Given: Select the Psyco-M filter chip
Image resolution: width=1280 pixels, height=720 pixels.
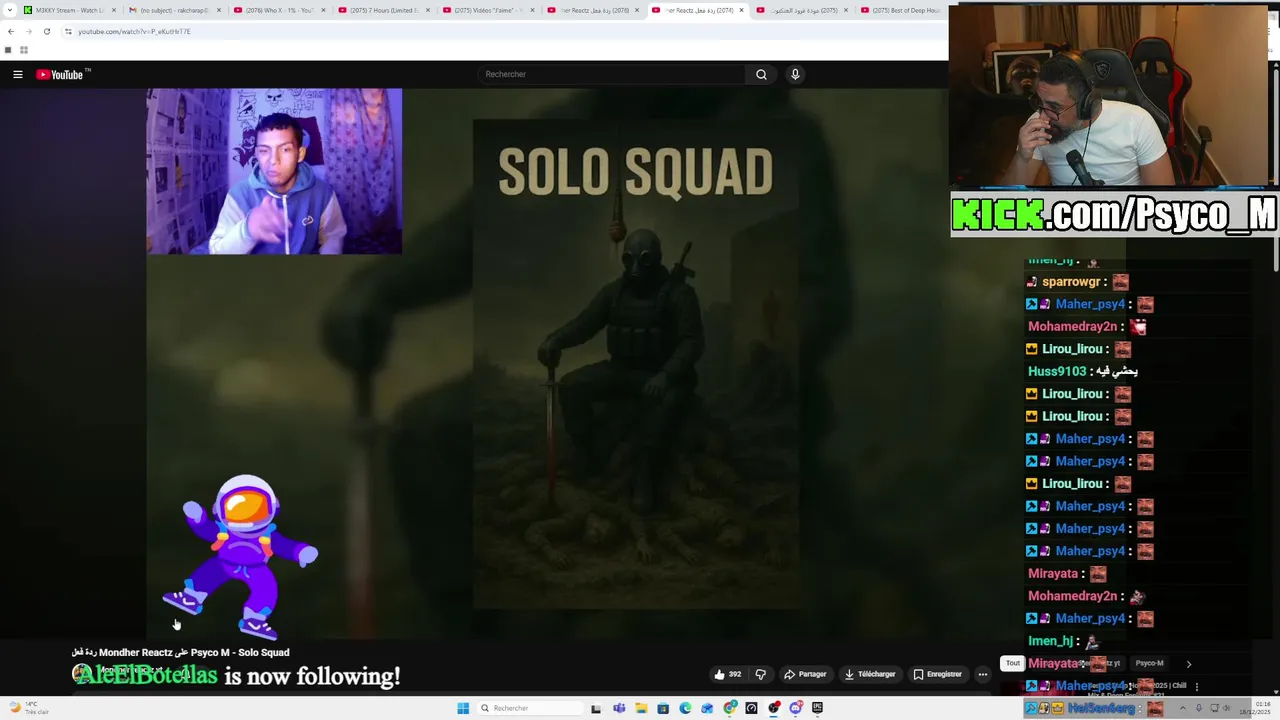Looking at the screenshot, I should coord(1149,663).
